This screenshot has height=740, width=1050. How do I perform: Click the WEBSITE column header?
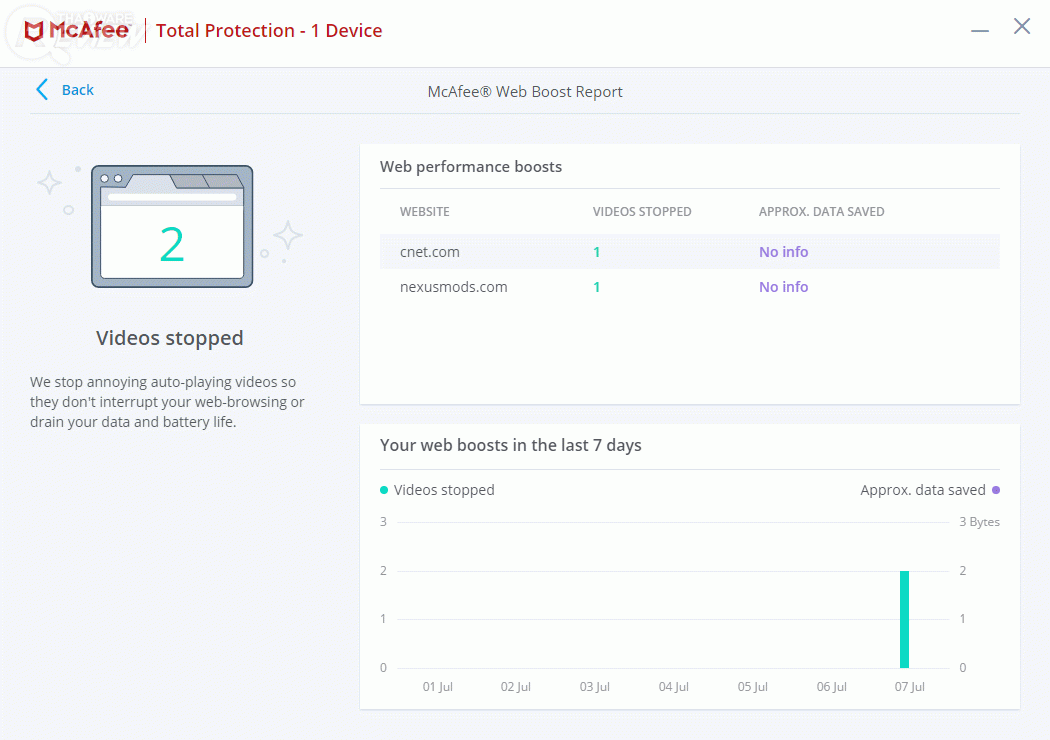pos(424,212)
